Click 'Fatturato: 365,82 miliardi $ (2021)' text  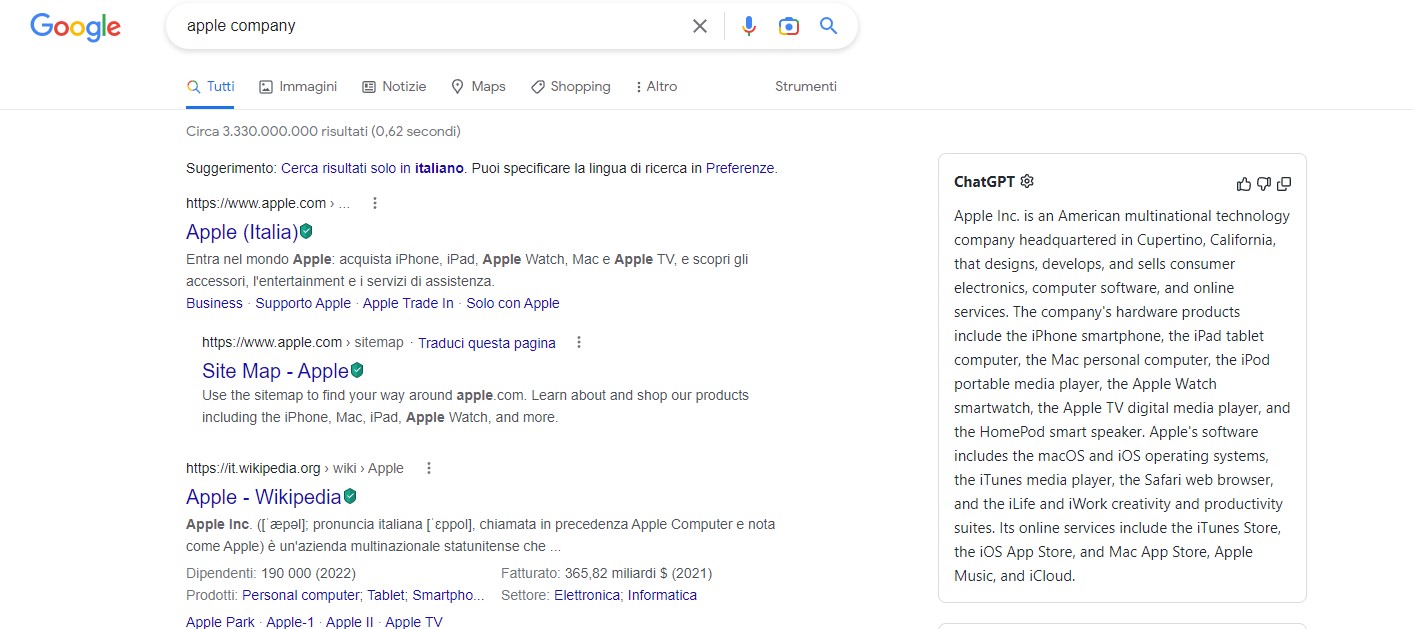tap(607, 573)
